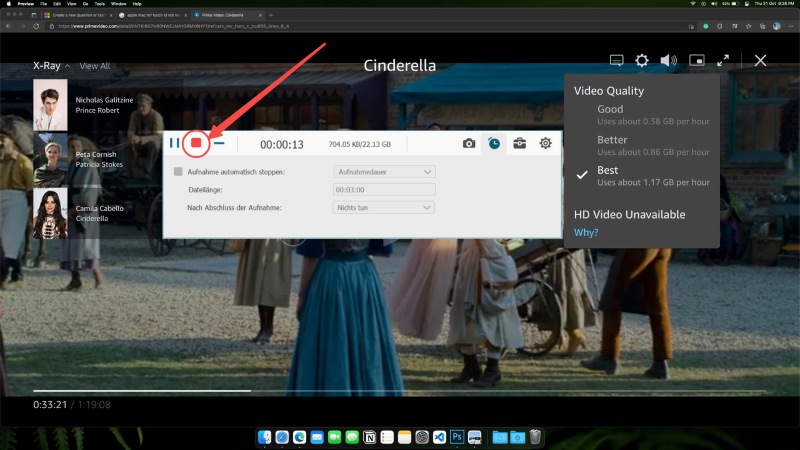
Task: Click the 'Nicholas Galitzine' name text
Action: (x=104, y=100)
